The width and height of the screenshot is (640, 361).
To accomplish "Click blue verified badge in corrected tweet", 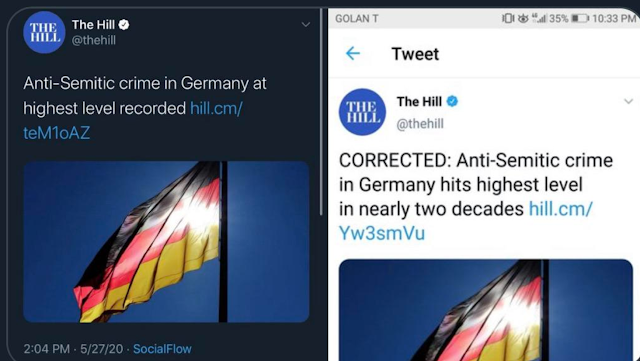I will 452,101.
